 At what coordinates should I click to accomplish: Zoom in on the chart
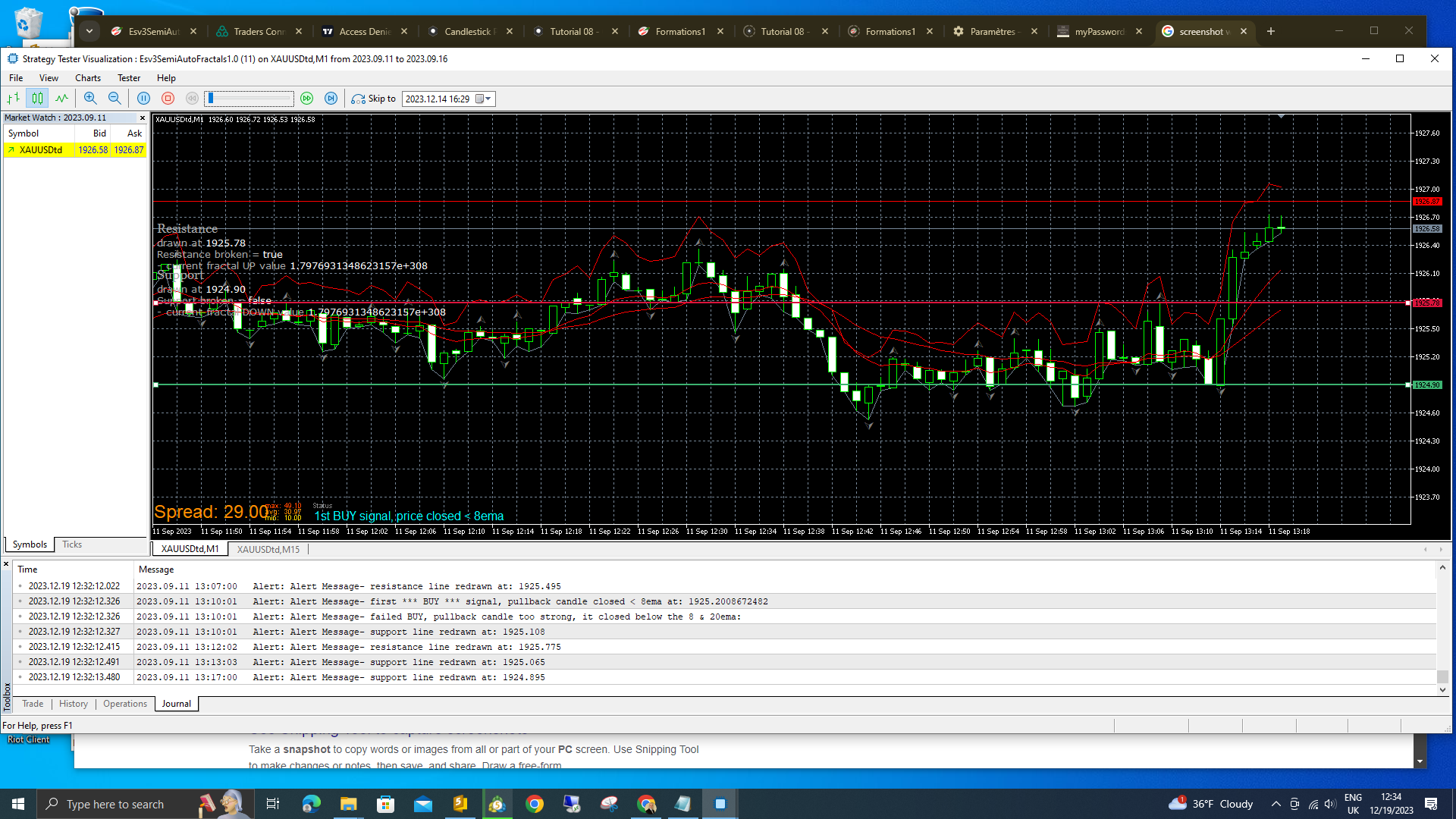[90, 99]
